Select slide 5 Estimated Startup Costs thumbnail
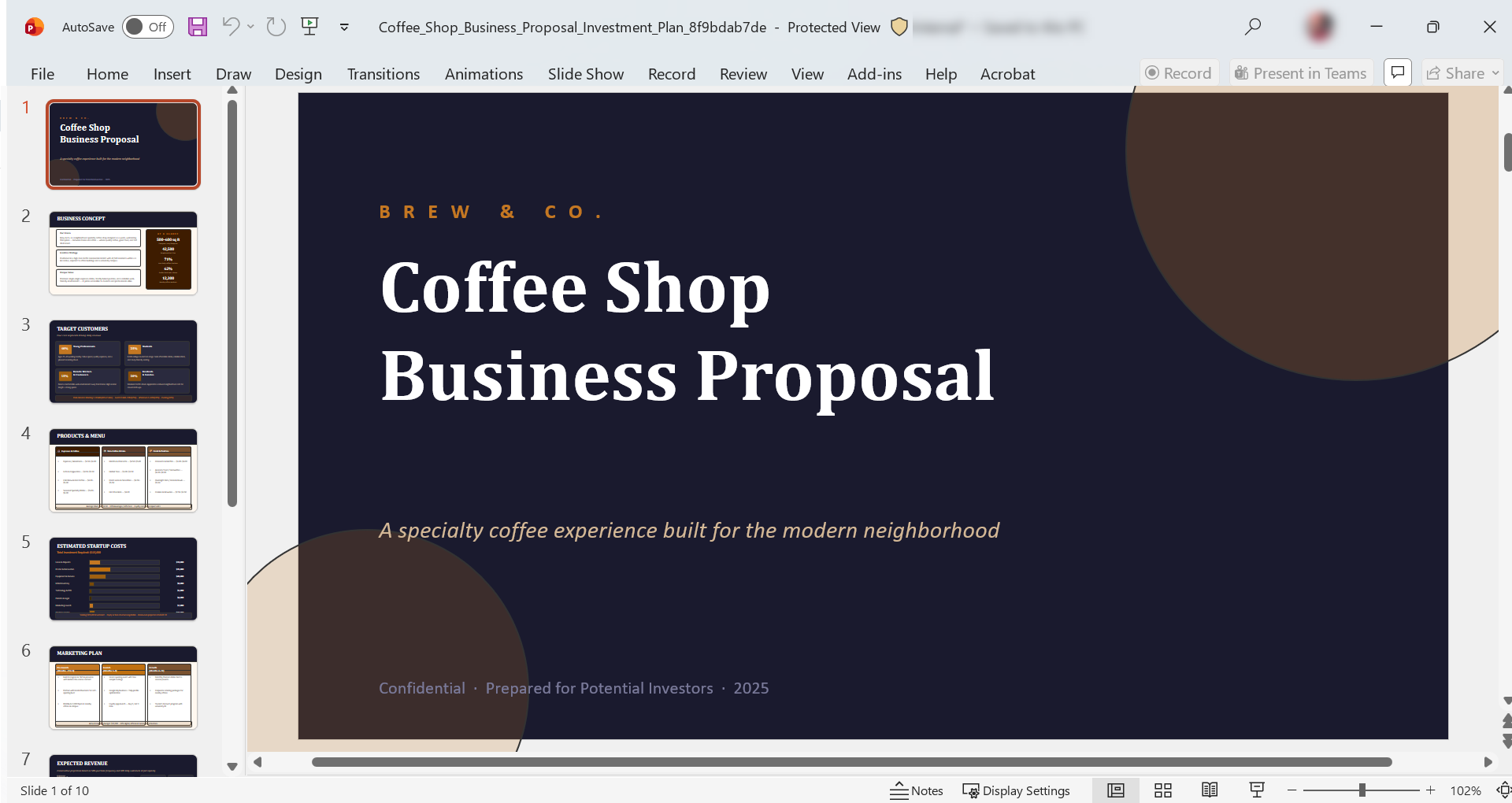The height and width of the screenshot is (803, 1512). [123, 579]
